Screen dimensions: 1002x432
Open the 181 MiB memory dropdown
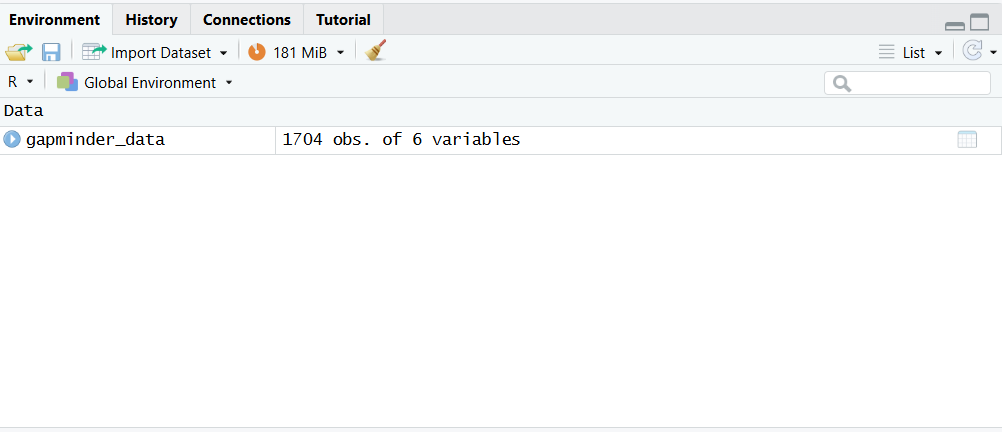[x=340, y=53]
